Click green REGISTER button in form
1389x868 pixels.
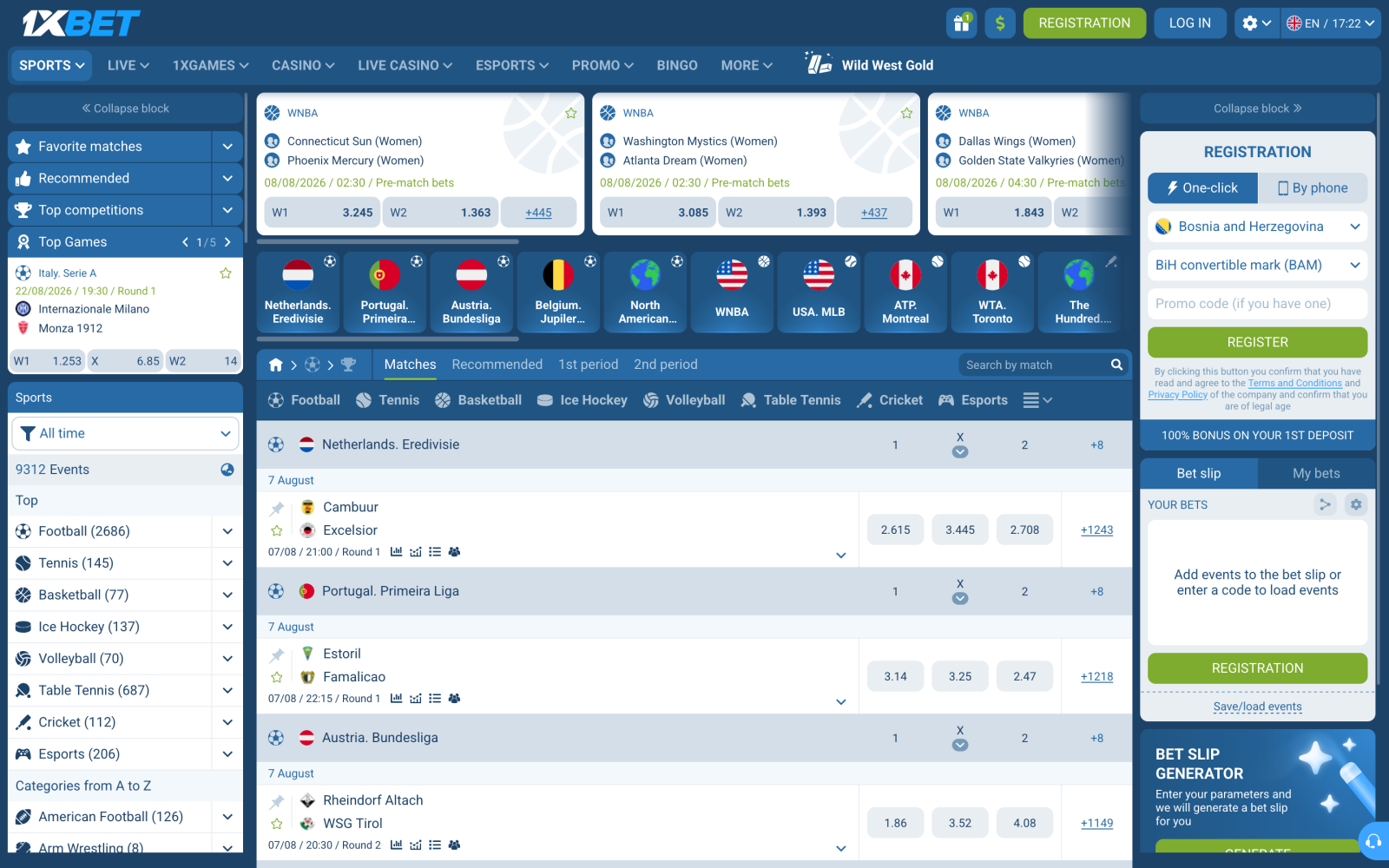click(x=1257, y=342)
